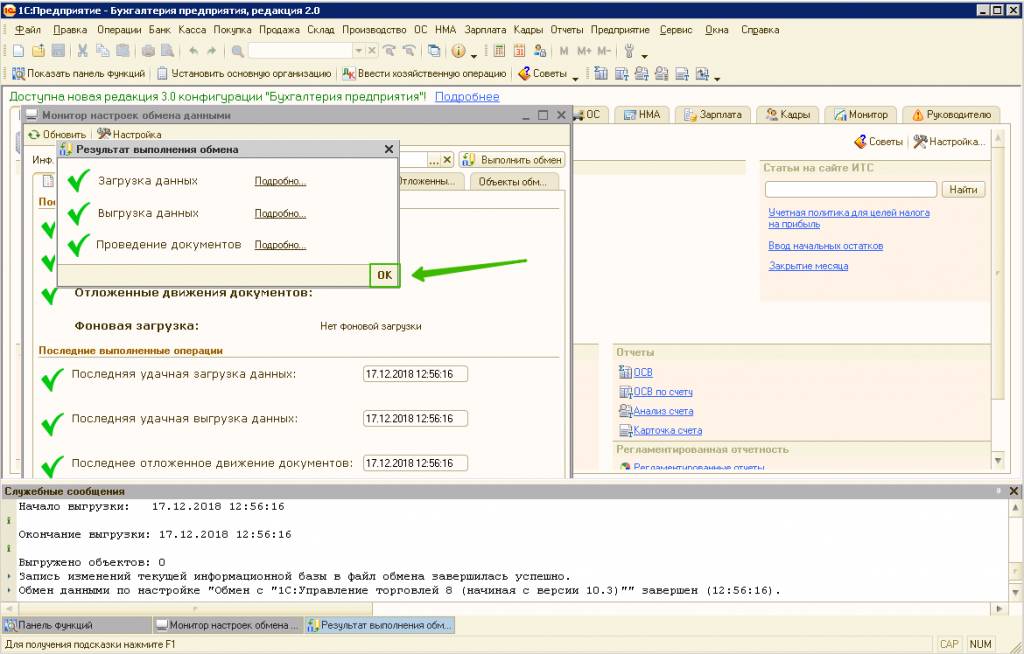Open the Файл menu
Viewport: 1024px width, 654px height.
pos(27,29)
